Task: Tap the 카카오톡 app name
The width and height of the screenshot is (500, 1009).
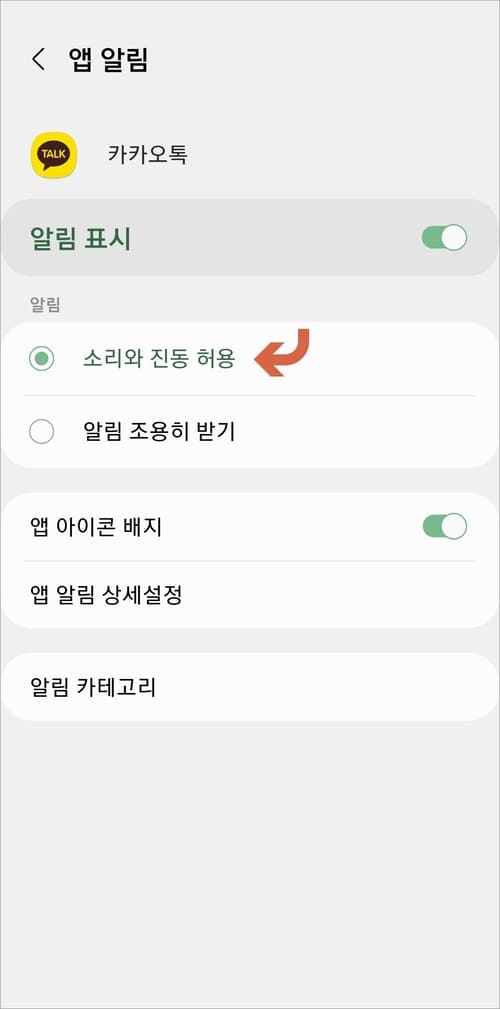Action: (148, 154)
